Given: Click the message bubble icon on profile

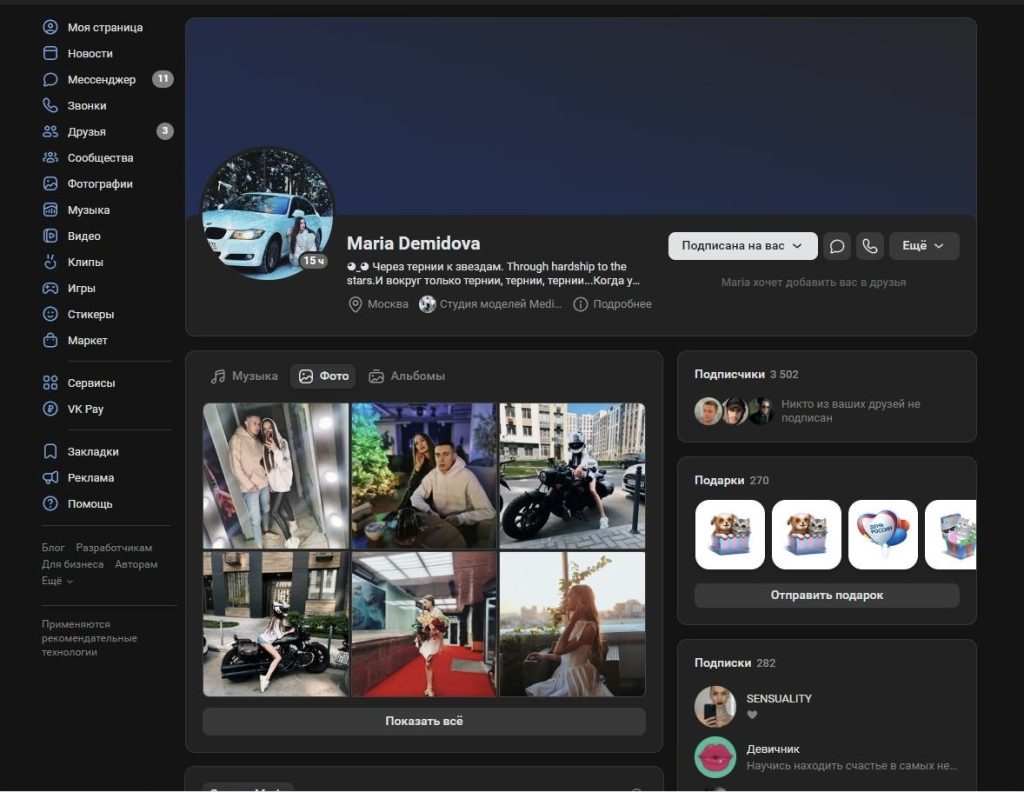Looking at the screenshot, I should 837,246.
